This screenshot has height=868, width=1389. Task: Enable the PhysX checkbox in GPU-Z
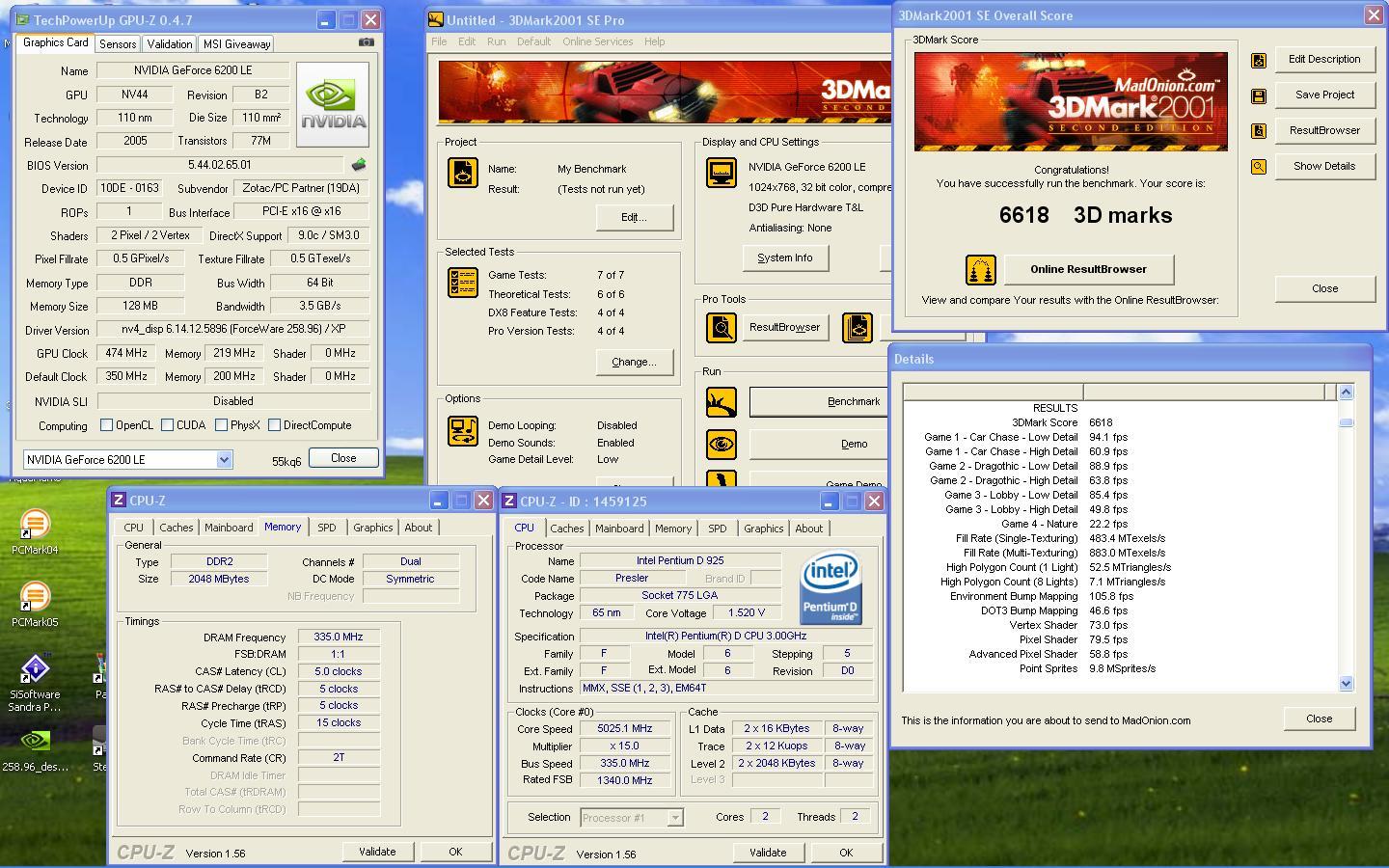pos(221,425)
